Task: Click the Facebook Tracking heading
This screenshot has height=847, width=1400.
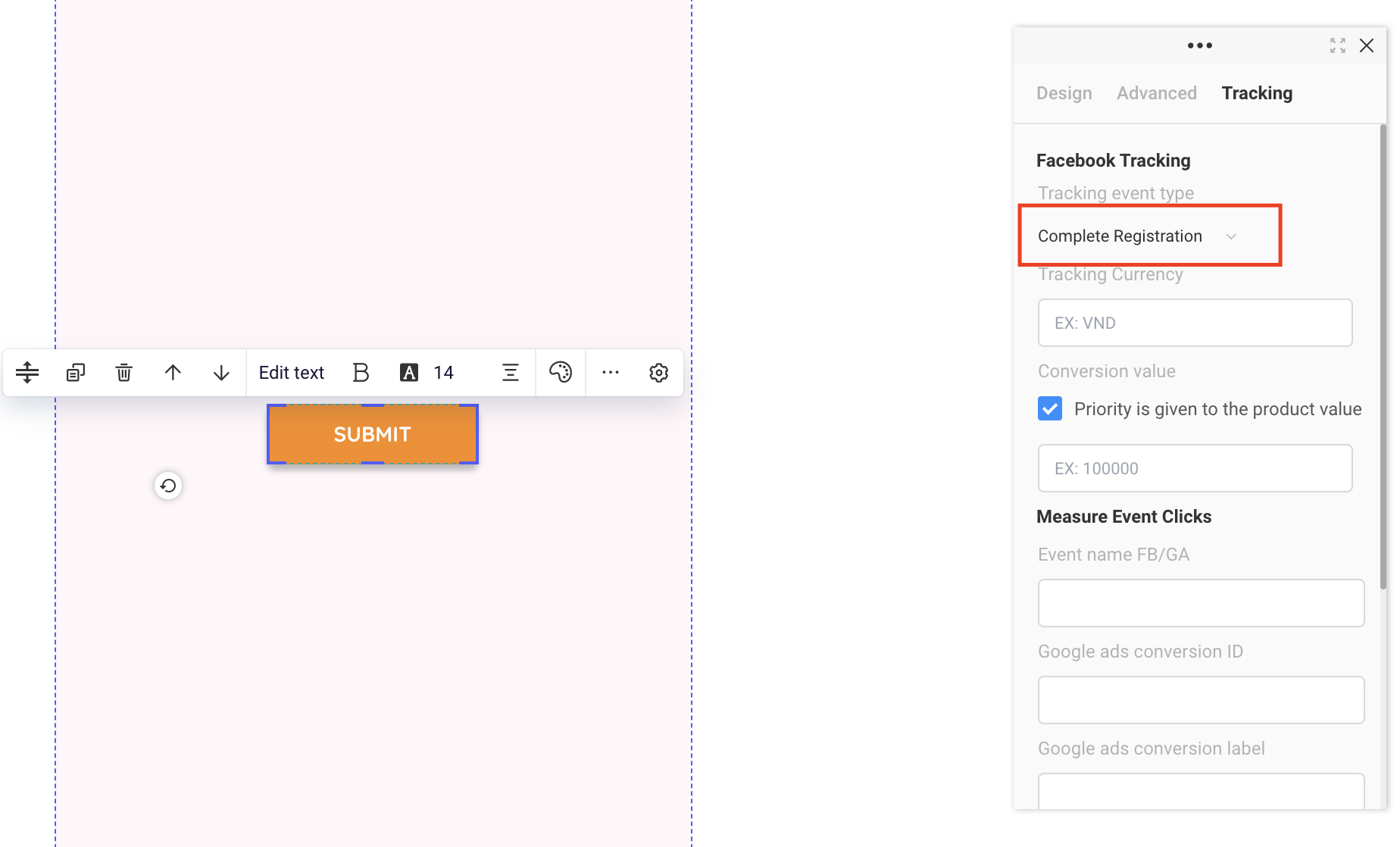Action: click(1114, 161)
